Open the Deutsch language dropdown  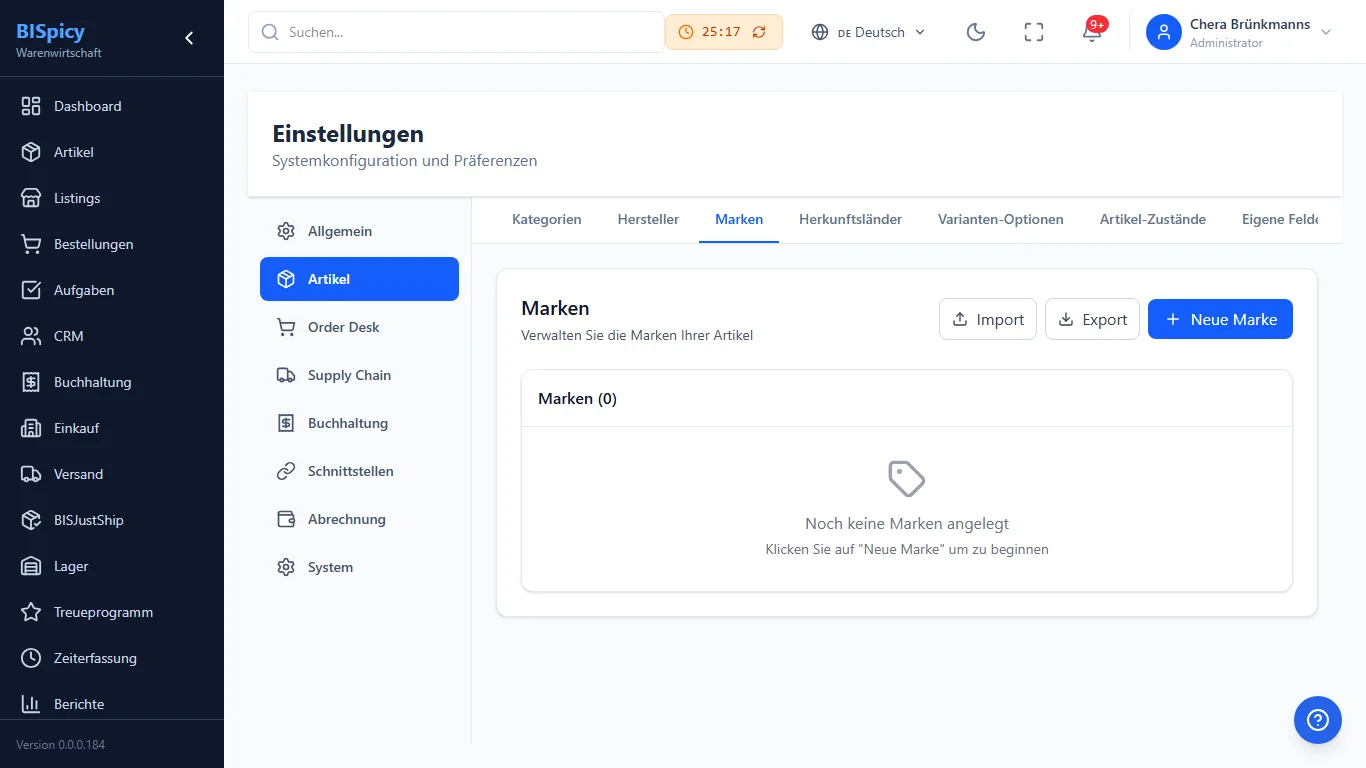tap(869, 32)
